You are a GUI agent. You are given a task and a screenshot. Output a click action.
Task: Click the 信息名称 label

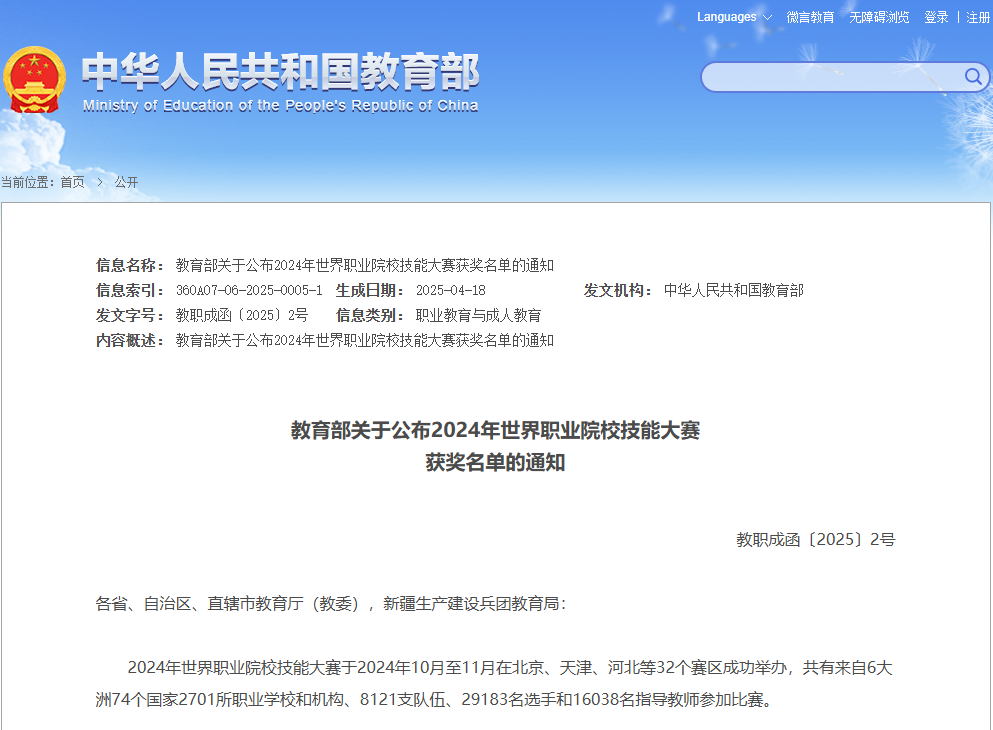point(130,265)
